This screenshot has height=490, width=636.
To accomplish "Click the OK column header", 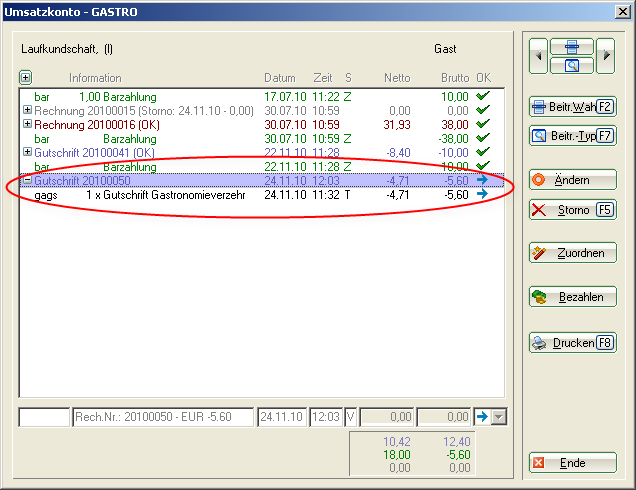I will (x=483, y=78).
